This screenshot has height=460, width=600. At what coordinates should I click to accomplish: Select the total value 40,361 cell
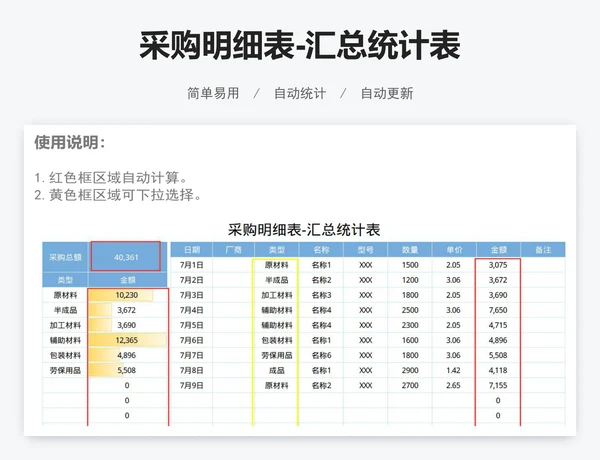[x=126, y=257]
